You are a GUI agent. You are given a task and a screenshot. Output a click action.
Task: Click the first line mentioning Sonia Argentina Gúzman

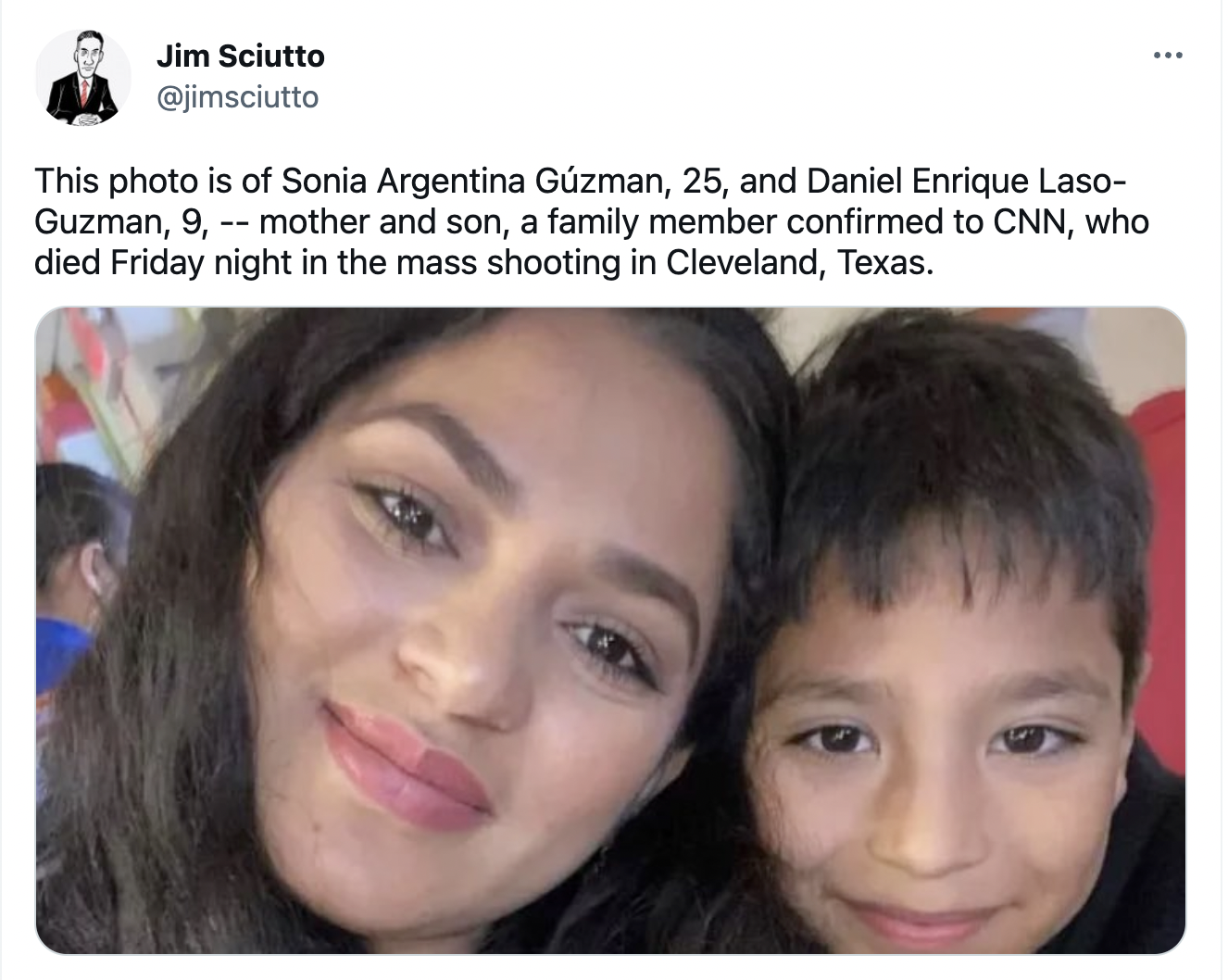[x=581, y=181]
